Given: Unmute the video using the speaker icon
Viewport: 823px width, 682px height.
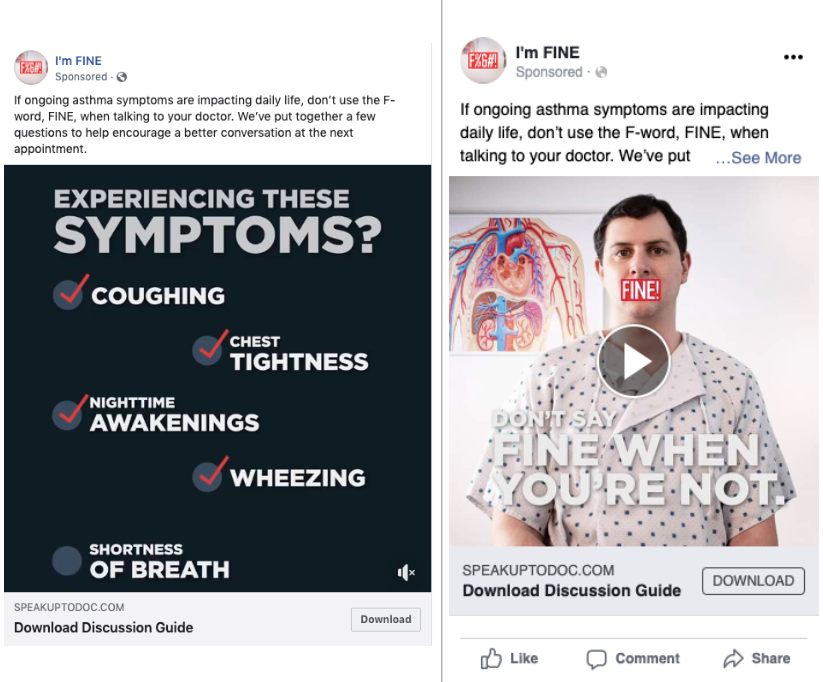Looking at the screenshot, I should coord(406,572).
